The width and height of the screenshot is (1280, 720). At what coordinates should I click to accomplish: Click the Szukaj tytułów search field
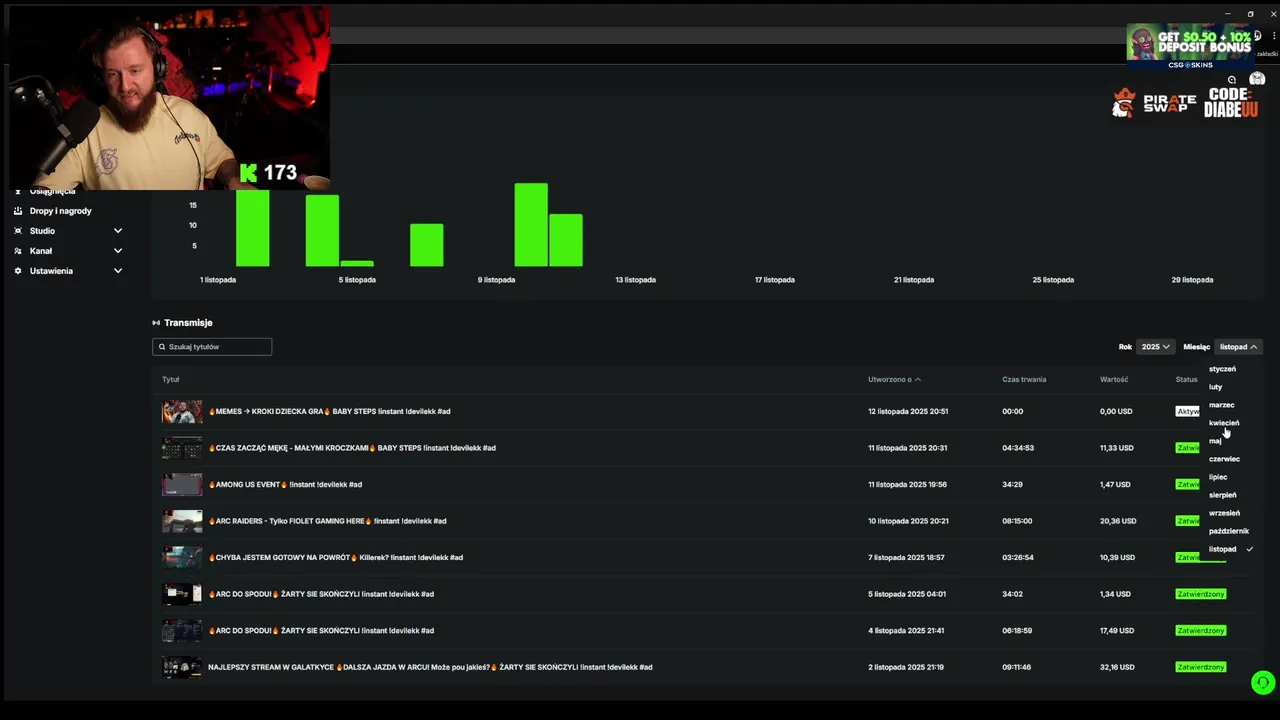212,347
